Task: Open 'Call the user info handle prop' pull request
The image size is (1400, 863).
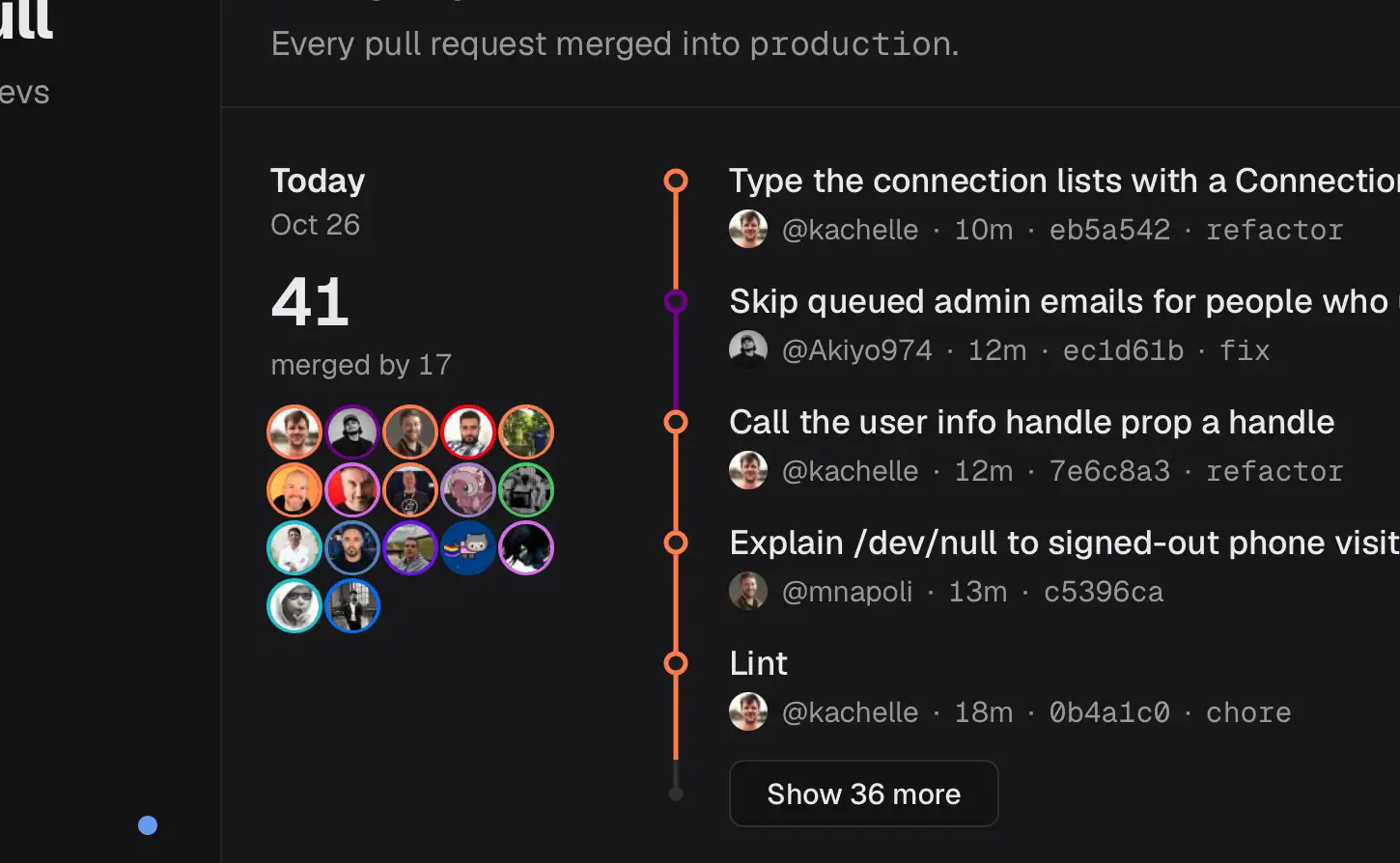Action: click(1032, 422)
